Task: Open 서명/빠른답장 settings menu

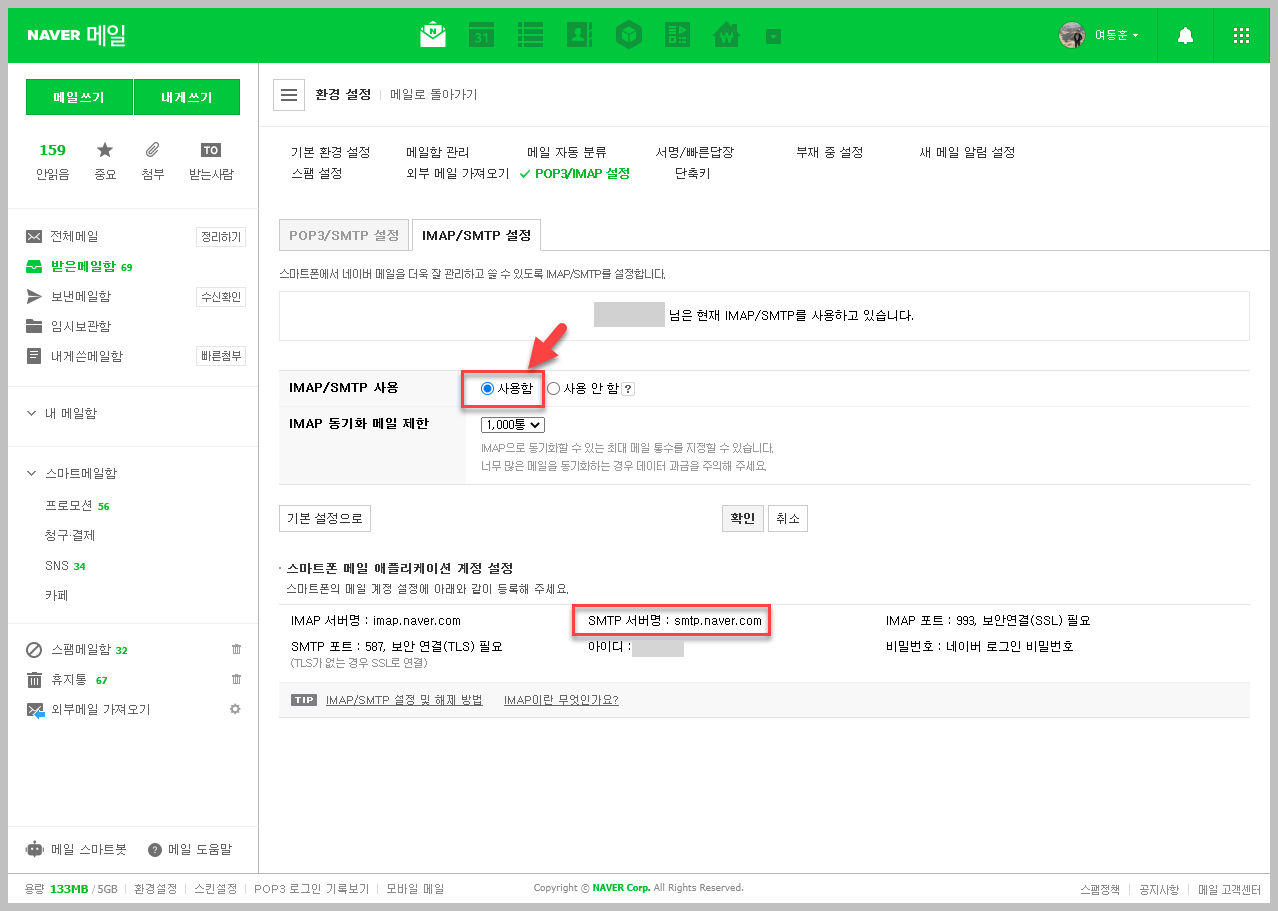Action: point(695,152)
